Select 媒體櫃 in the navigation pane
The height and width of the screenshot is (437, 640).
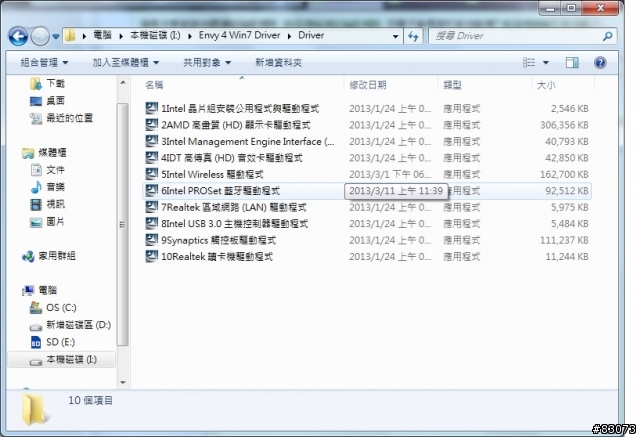tap(44, 153)
